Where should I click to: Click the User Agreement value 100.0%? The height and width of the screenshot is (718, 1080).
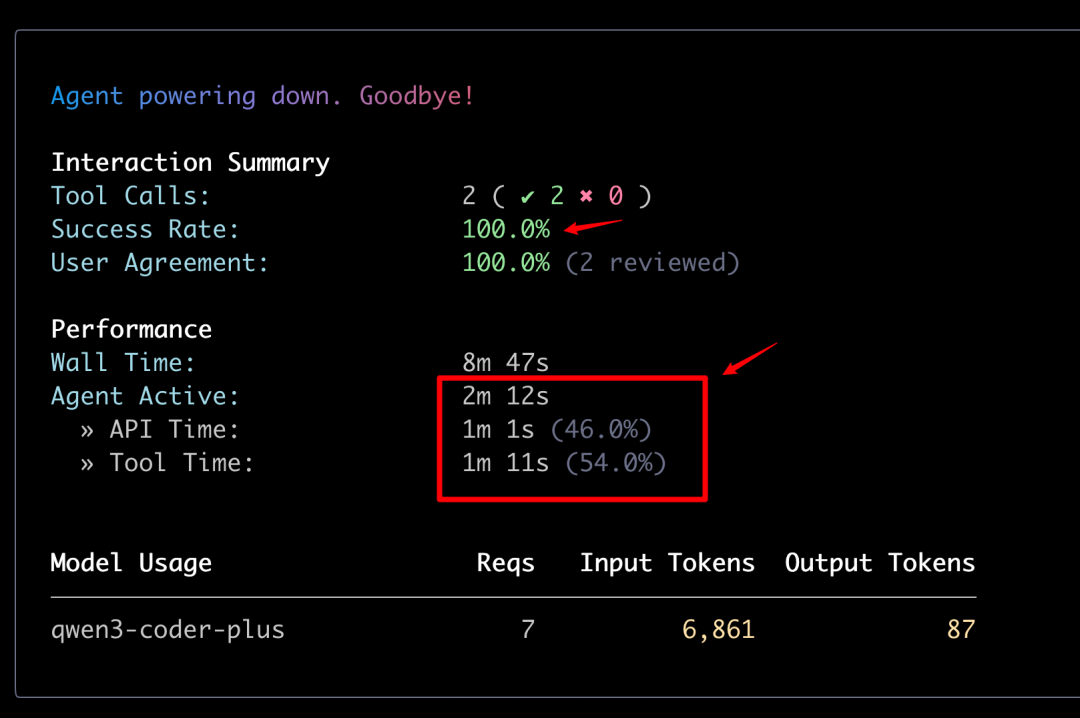click(x=506, y=263)
